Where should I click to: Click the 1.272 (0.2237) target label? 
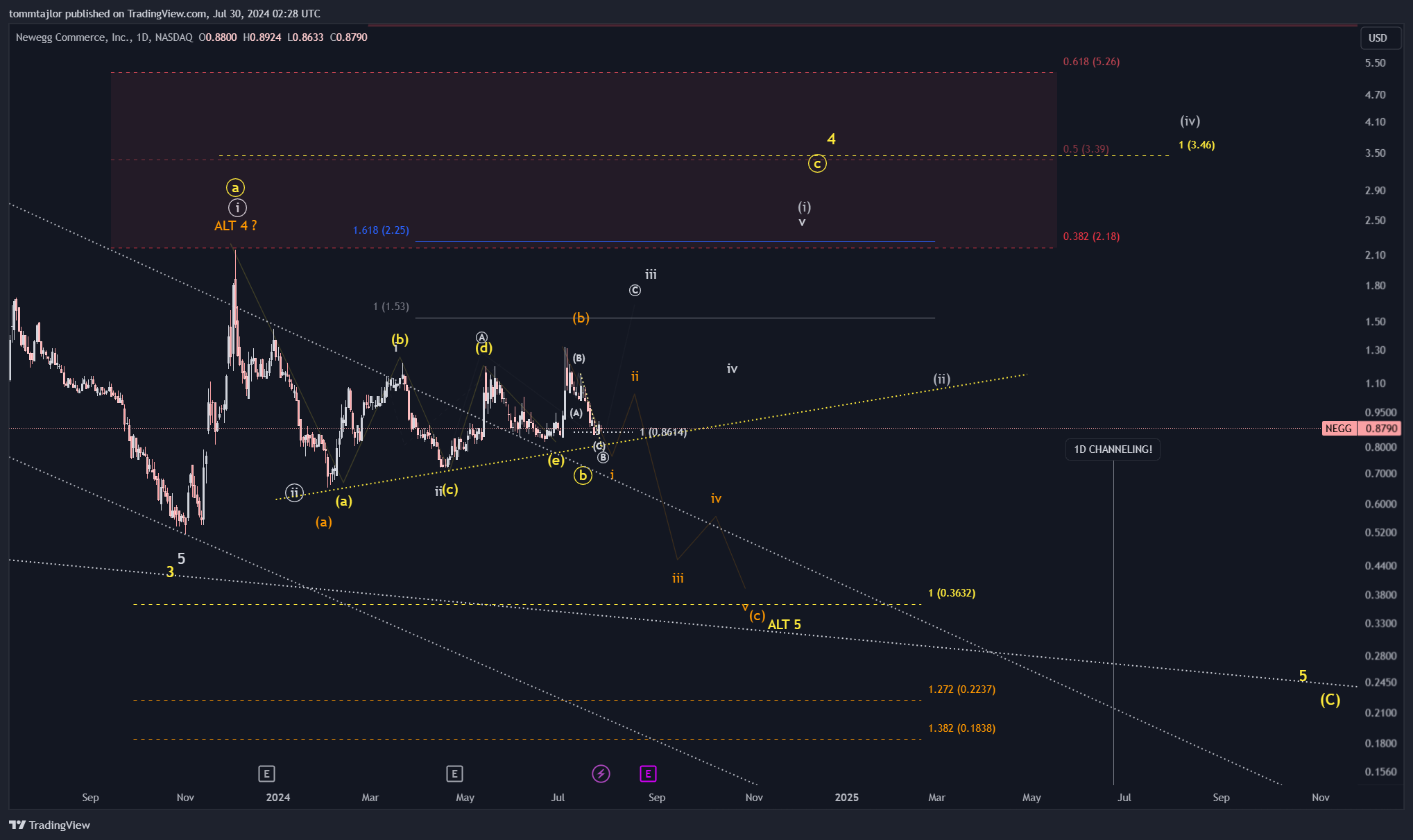click(961, 689)
